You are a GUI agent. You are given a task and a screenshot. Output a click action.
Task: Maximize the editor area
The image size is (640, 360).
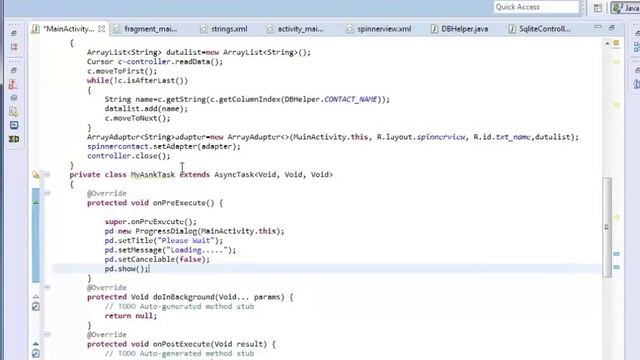pyautogui.click(x=611, y=28)
